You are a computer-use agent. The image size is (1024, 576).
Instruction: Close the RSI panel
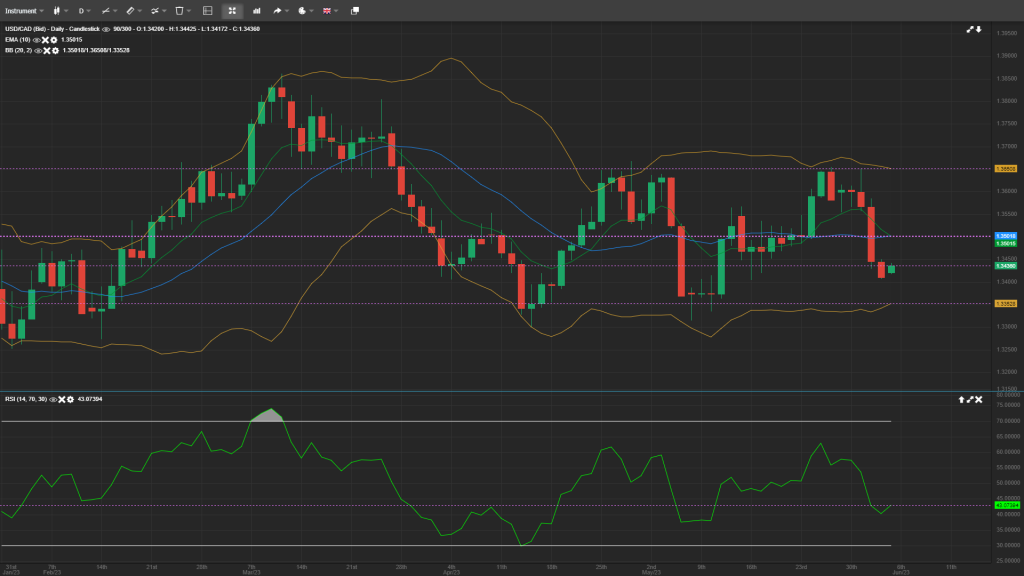978,399
